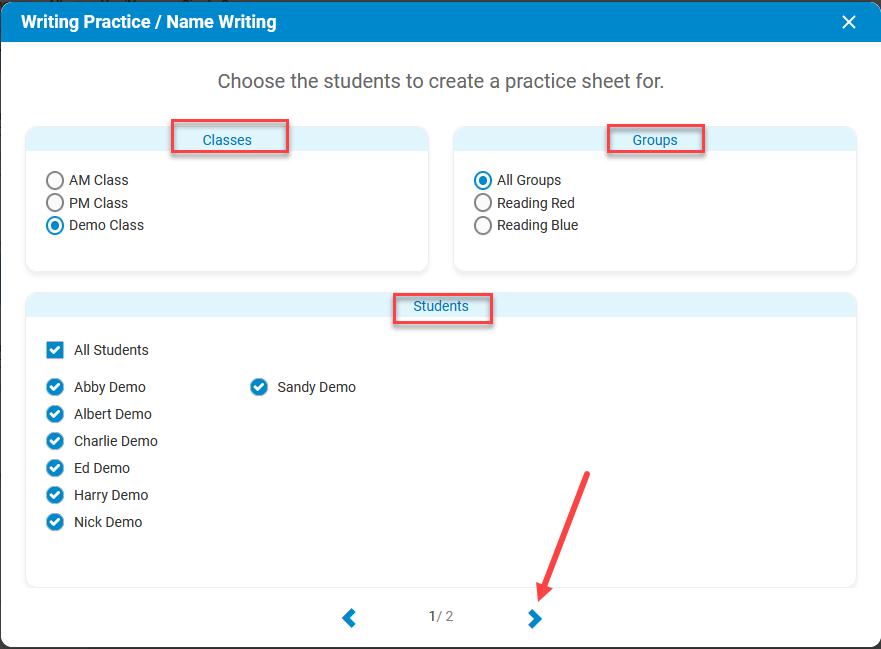Select the Demo Class radio button

click(55, 225)
